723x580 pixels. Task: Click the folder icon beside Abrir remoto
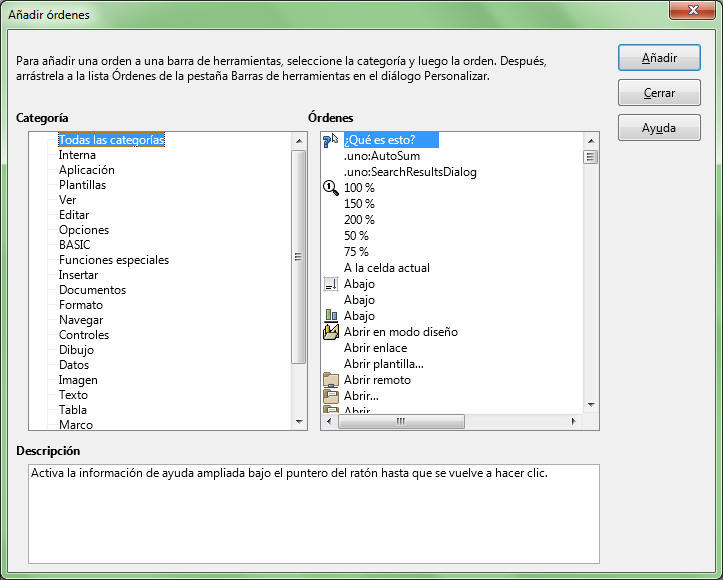click(331, 380)
